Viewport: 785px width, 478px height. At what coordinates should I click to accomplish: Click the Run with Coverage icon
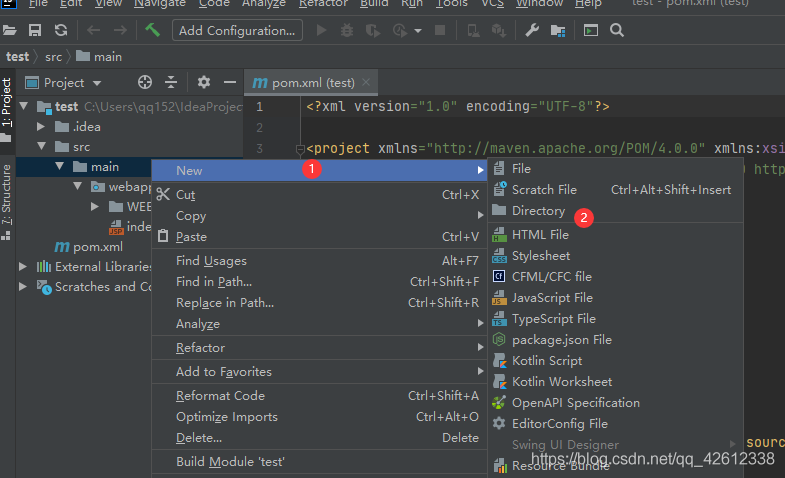[372, 31]
